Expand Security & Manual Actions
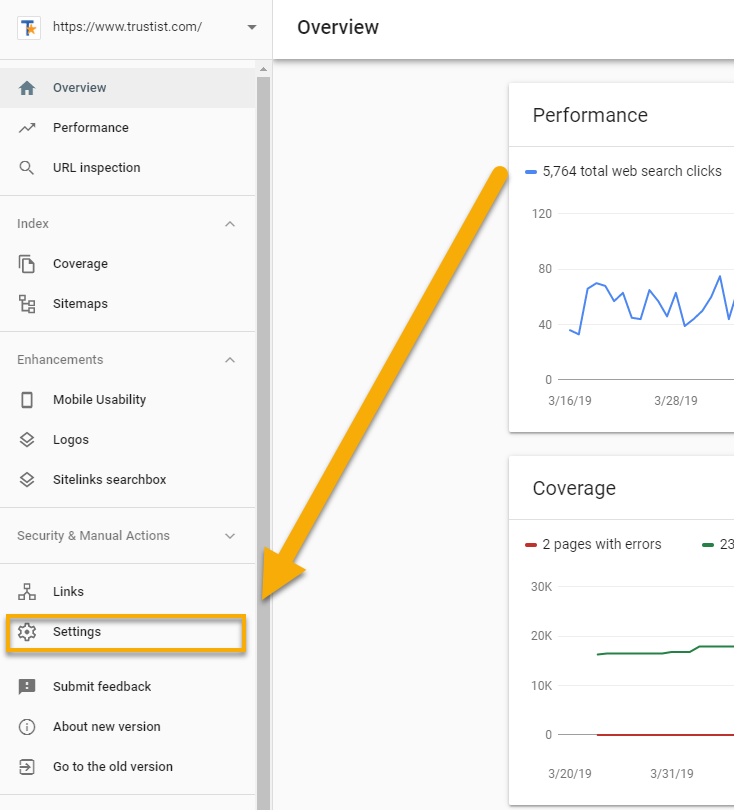 229,535
